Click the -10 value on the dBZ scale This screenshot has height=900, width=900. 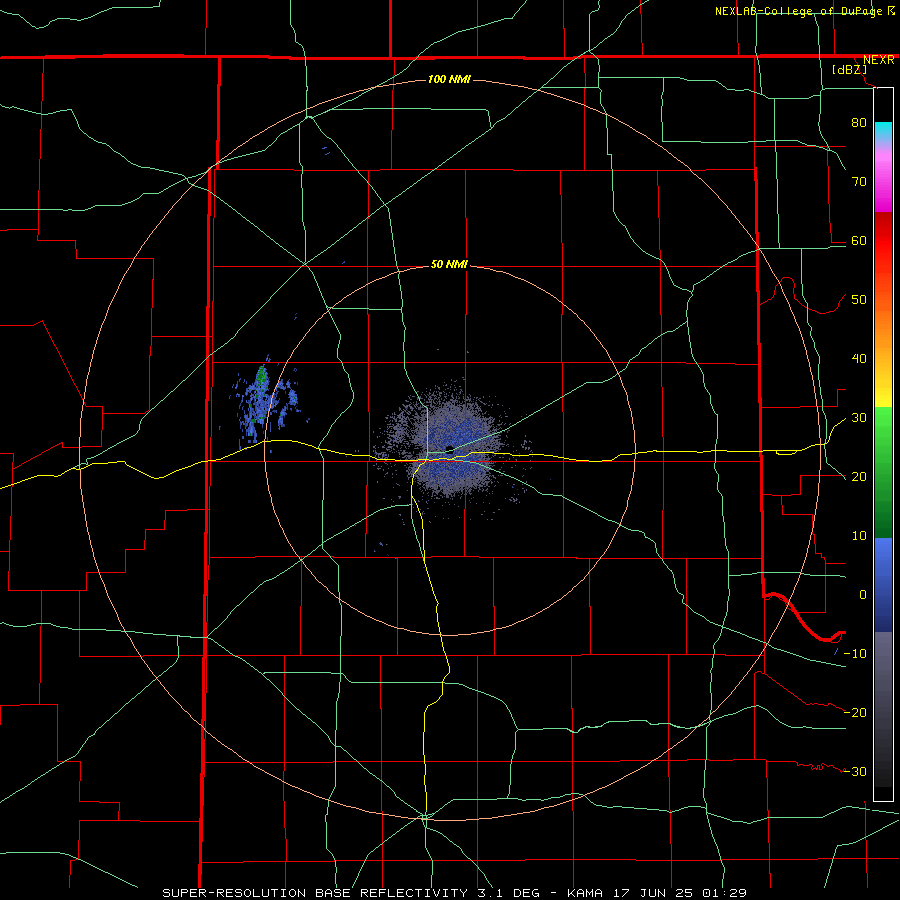tap(855, 654)
